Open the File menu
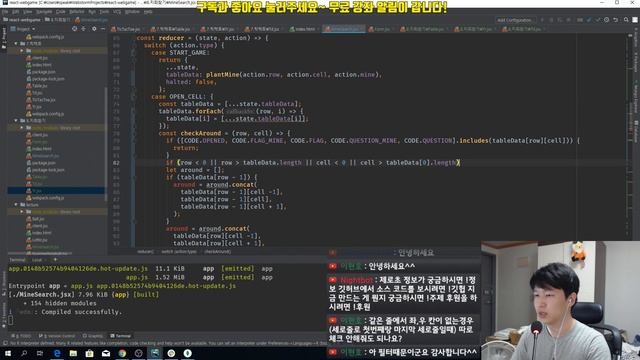This screenshot has width=640, height=360. (5, 12)
